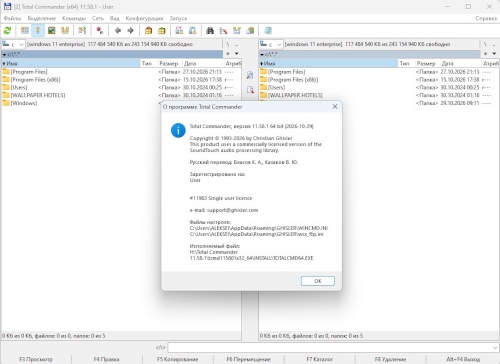Click the green Refresh (reread source) toolbar icon
Image resolution: width=500 pixels, height=364 pixels.
point(7,31)
